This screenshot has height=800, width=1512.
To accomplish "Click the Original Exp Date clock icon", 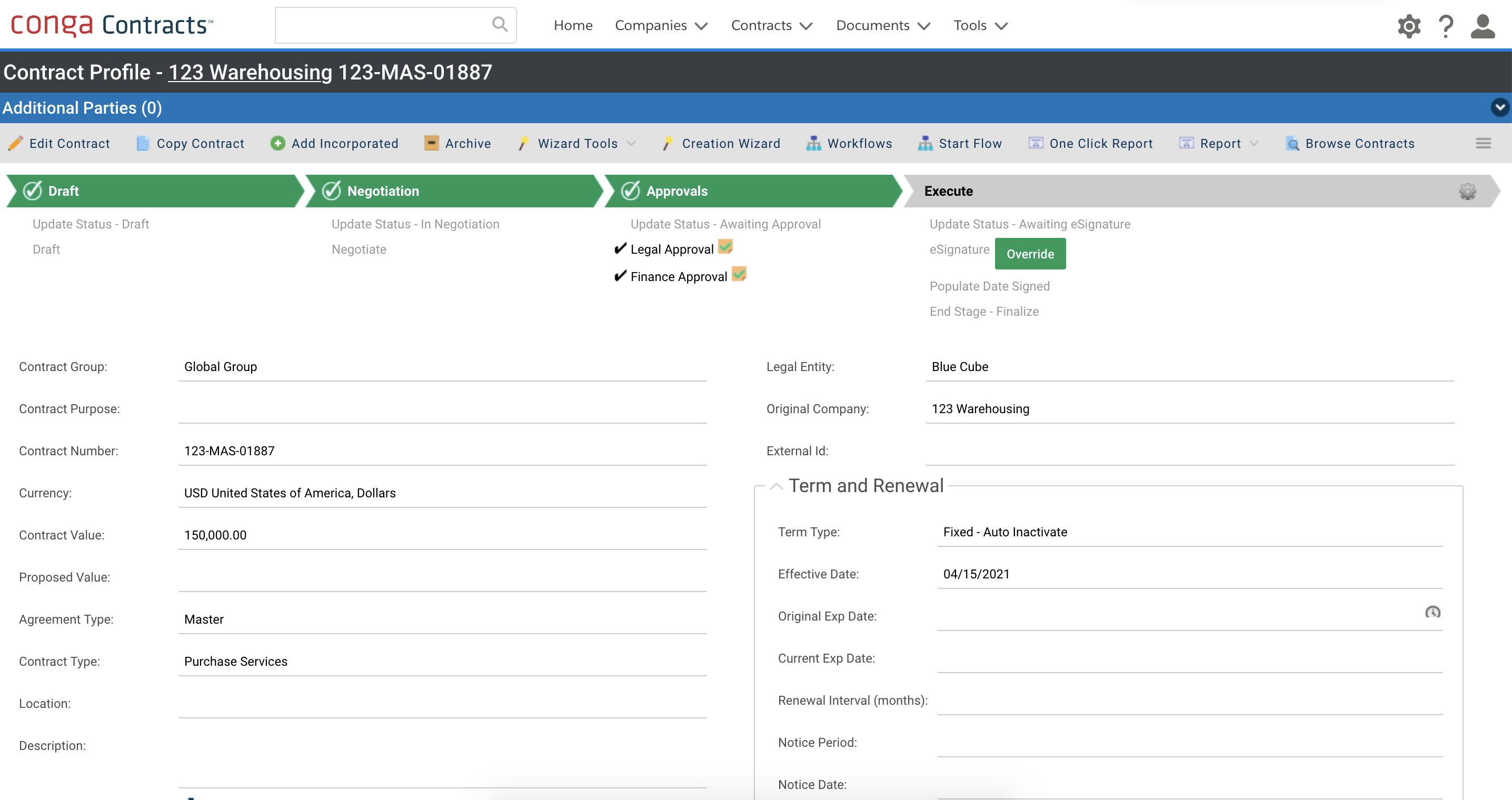I will [1432, 612].
